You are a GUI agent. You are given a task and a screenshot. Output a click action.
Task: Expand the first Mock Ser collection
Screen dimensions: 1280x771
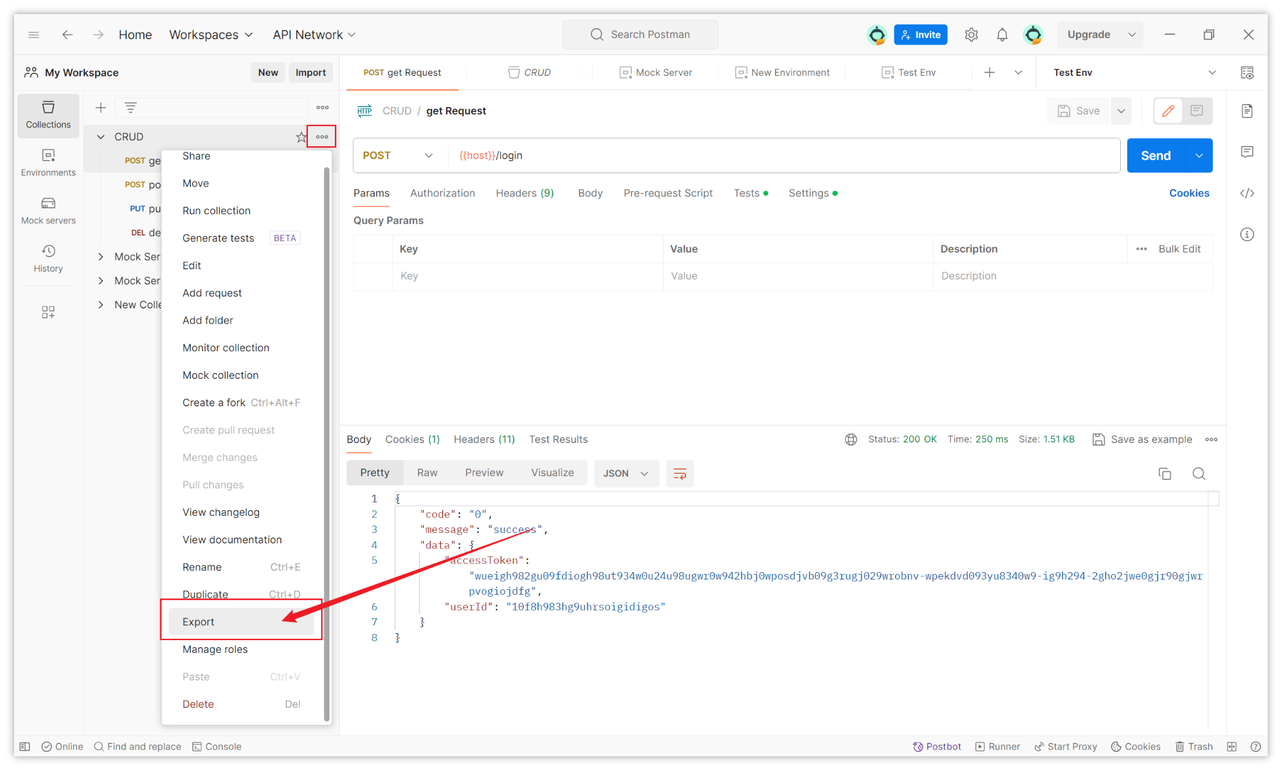coord(101,257)
